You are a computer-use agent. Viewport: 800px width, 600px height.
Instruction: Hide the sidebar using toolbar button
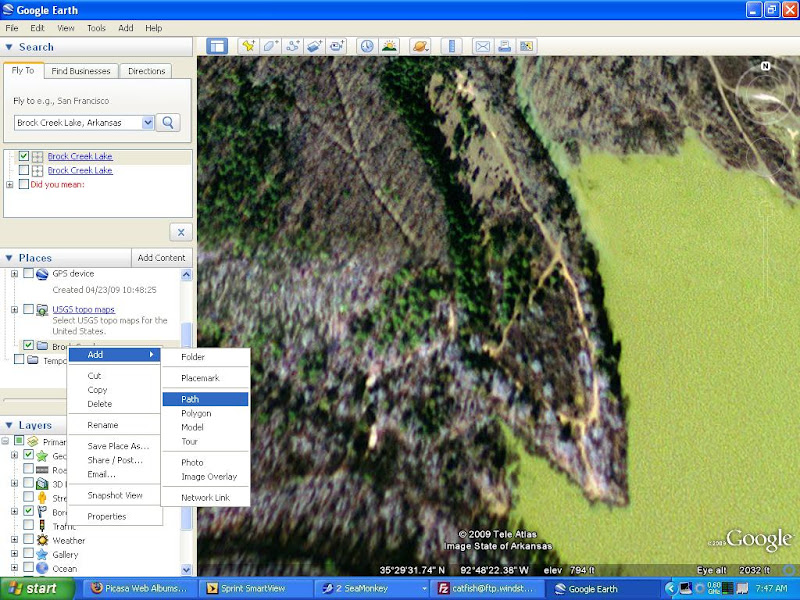[x=217, y=46]
